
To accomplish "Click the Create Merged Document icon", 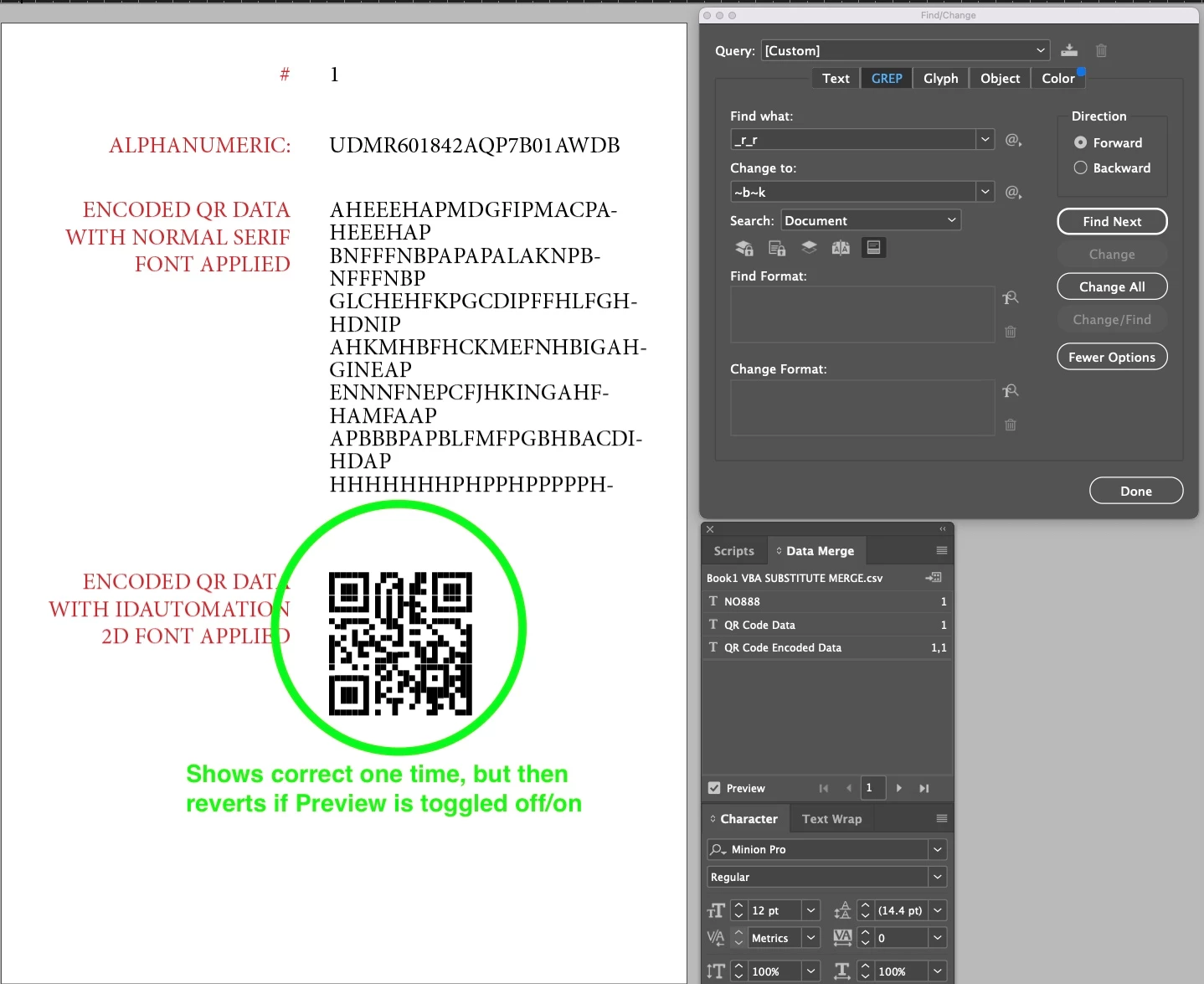I will (x=934, y=578).
